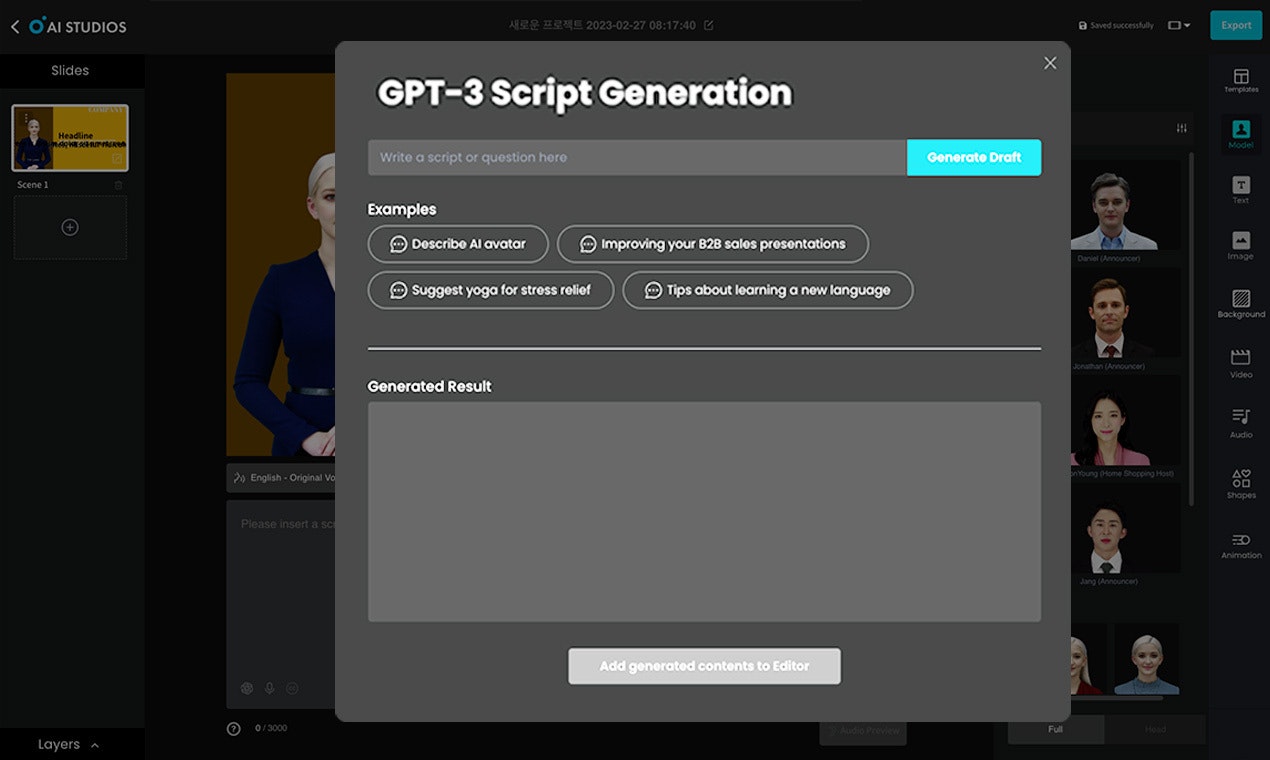Go back using the arrow beside AI STUDIOS

pyautogui.click(x=14, y=27)
